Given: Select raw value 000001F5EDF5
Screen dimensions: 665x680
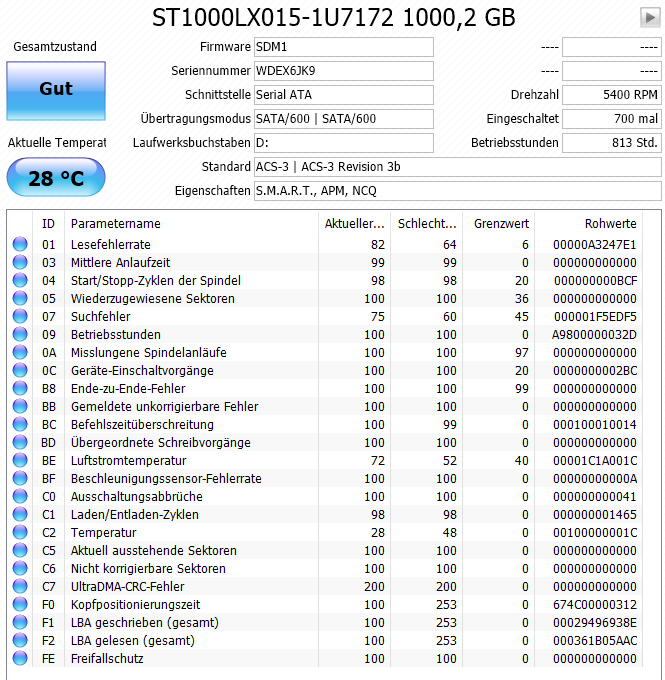Looking at the screenshot, I should 595,317.
